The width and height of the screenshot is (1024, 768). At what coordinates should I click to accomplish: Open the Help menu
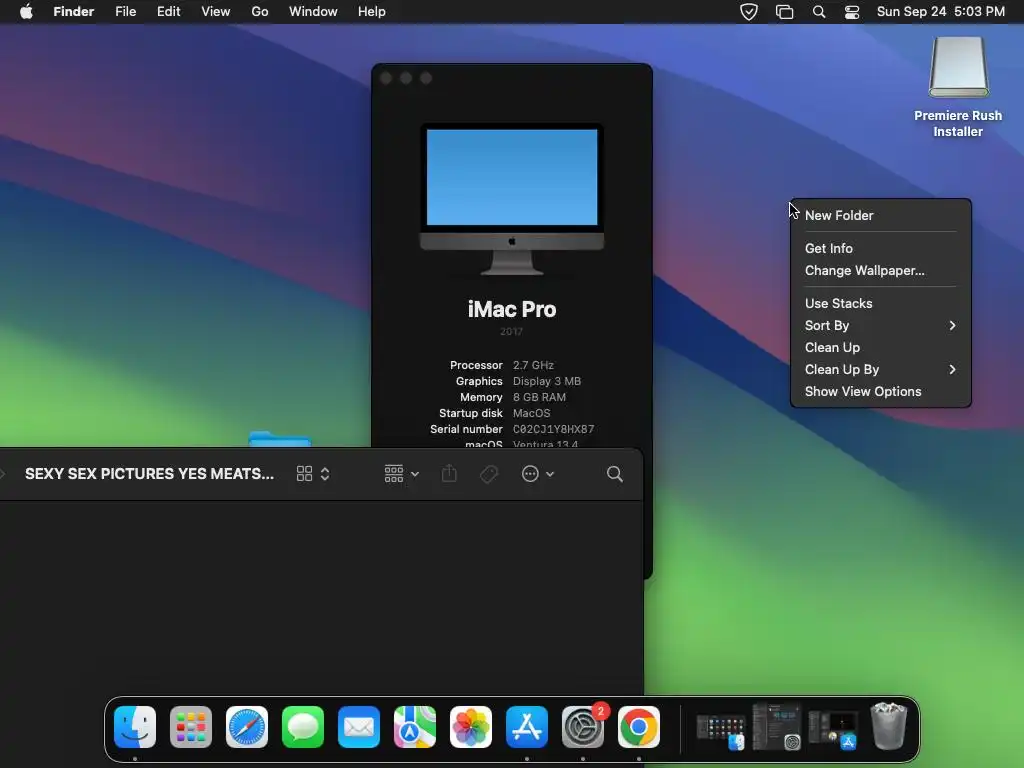click(372, 12)
